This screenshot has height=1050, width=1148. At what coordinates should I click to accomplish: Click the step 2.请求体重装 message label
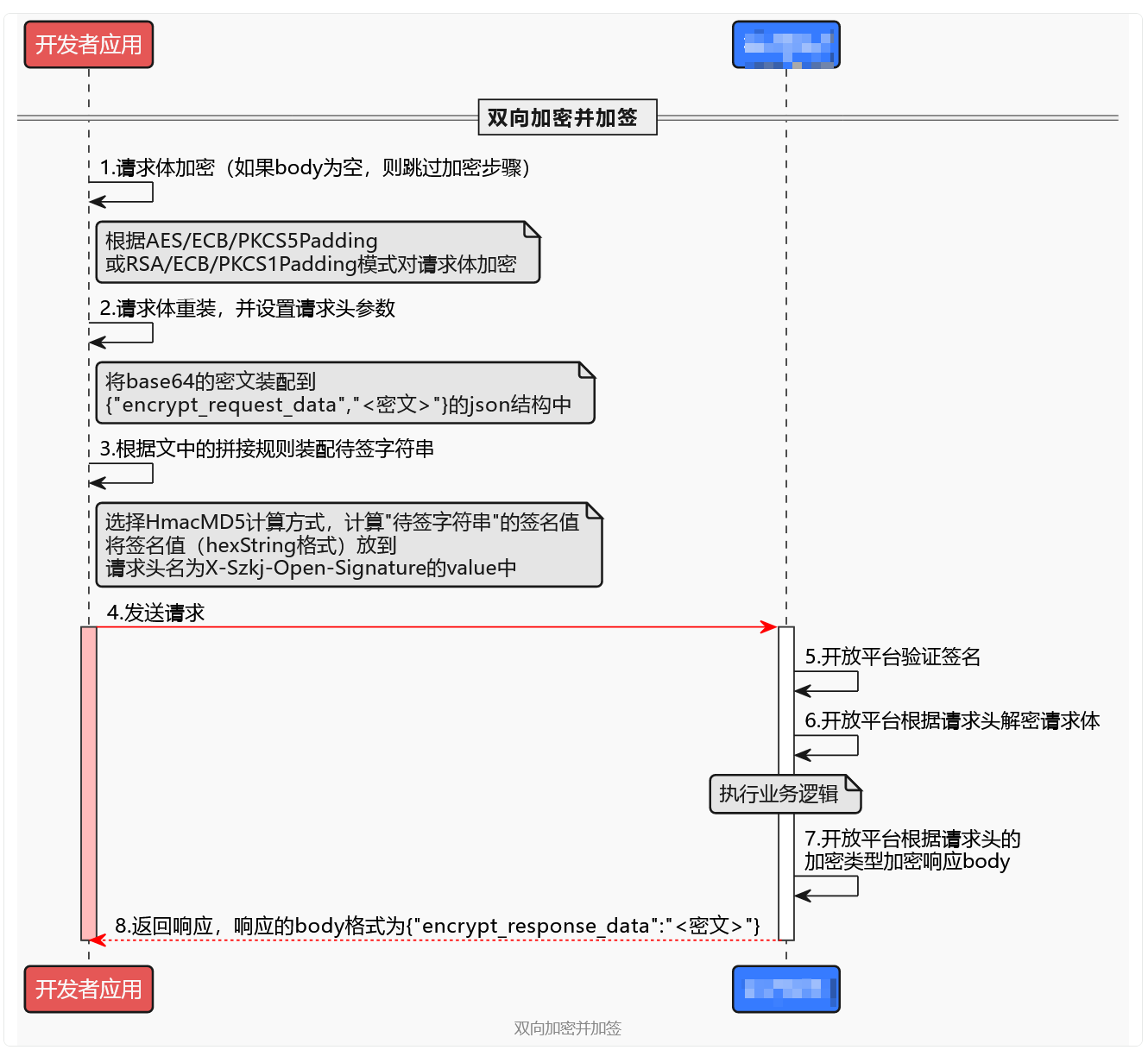[x=247, y=308]
